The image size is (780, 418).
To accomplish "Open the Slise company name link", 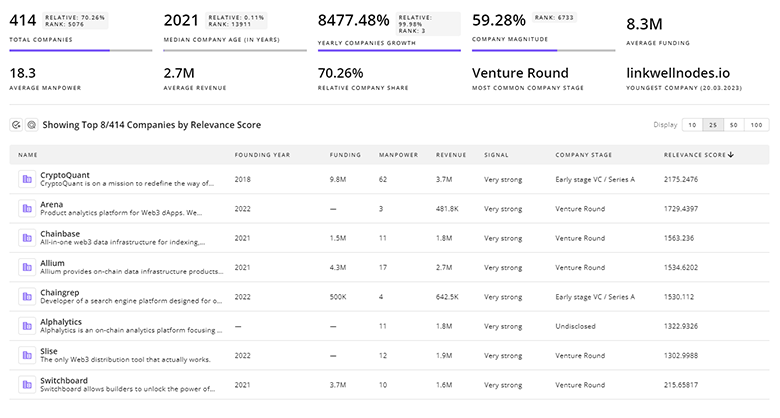I will pos(48,351).
